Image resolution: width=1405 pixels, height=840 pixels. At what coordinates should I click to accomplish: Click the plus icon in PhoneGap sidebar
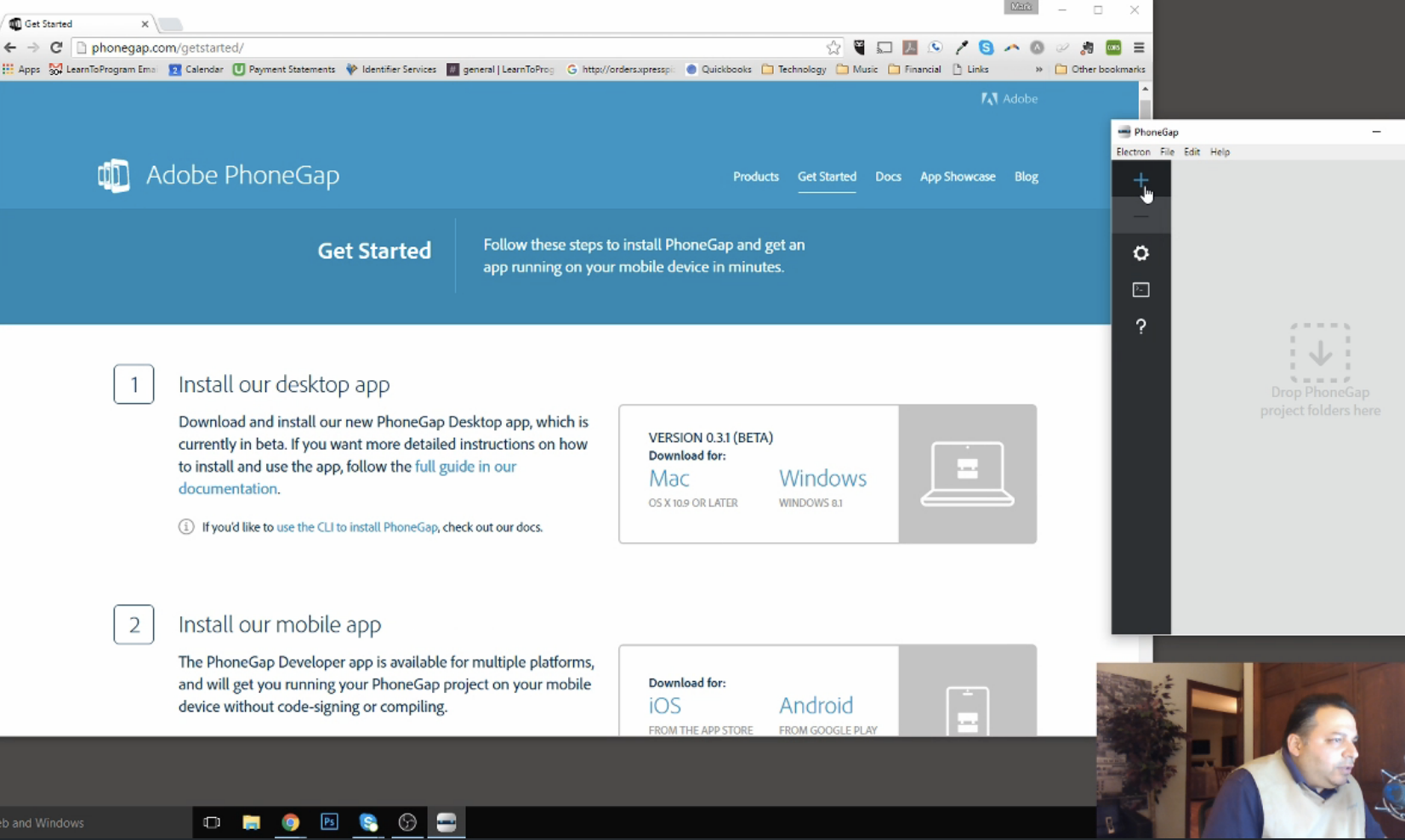tap(1140, 180)
